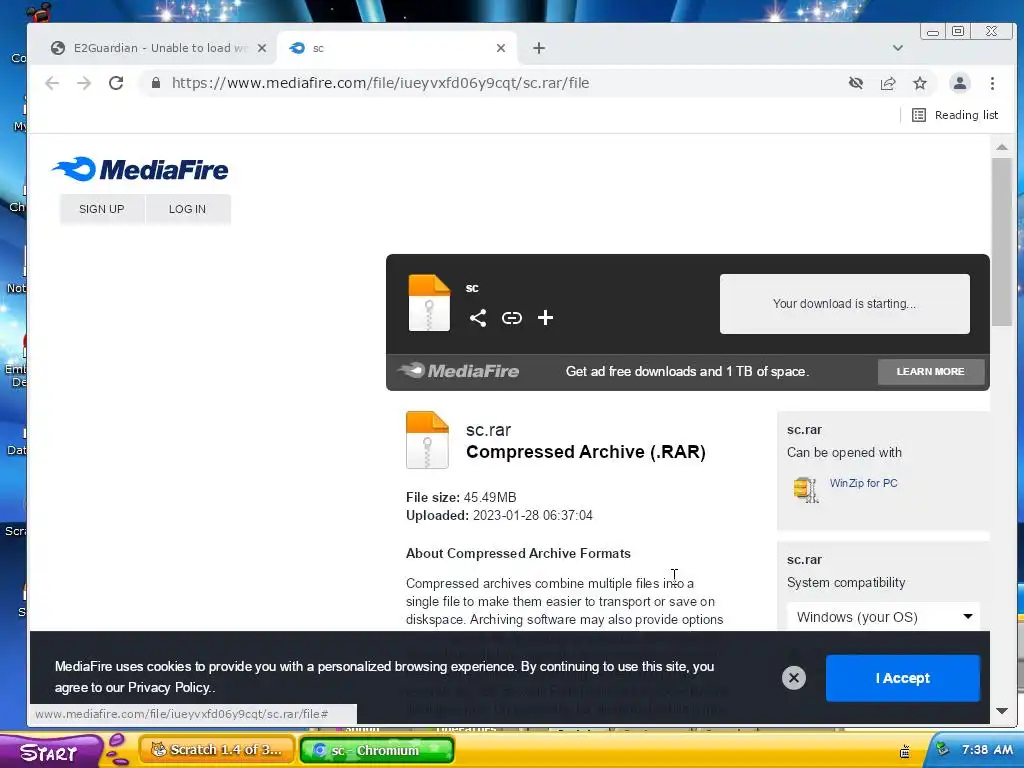Viewport: 1024px width, 768px height.
Task: Click the taskbar clock showing 7:38 AM
Action: 987,750
